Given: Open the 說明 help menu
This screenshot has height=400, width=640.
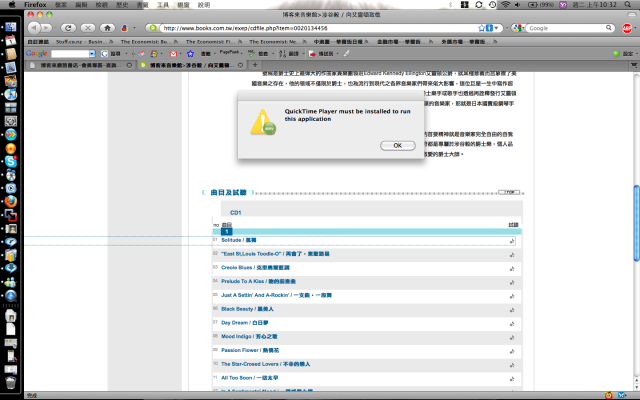Looking at the screenshot, I should pos(204,4).
